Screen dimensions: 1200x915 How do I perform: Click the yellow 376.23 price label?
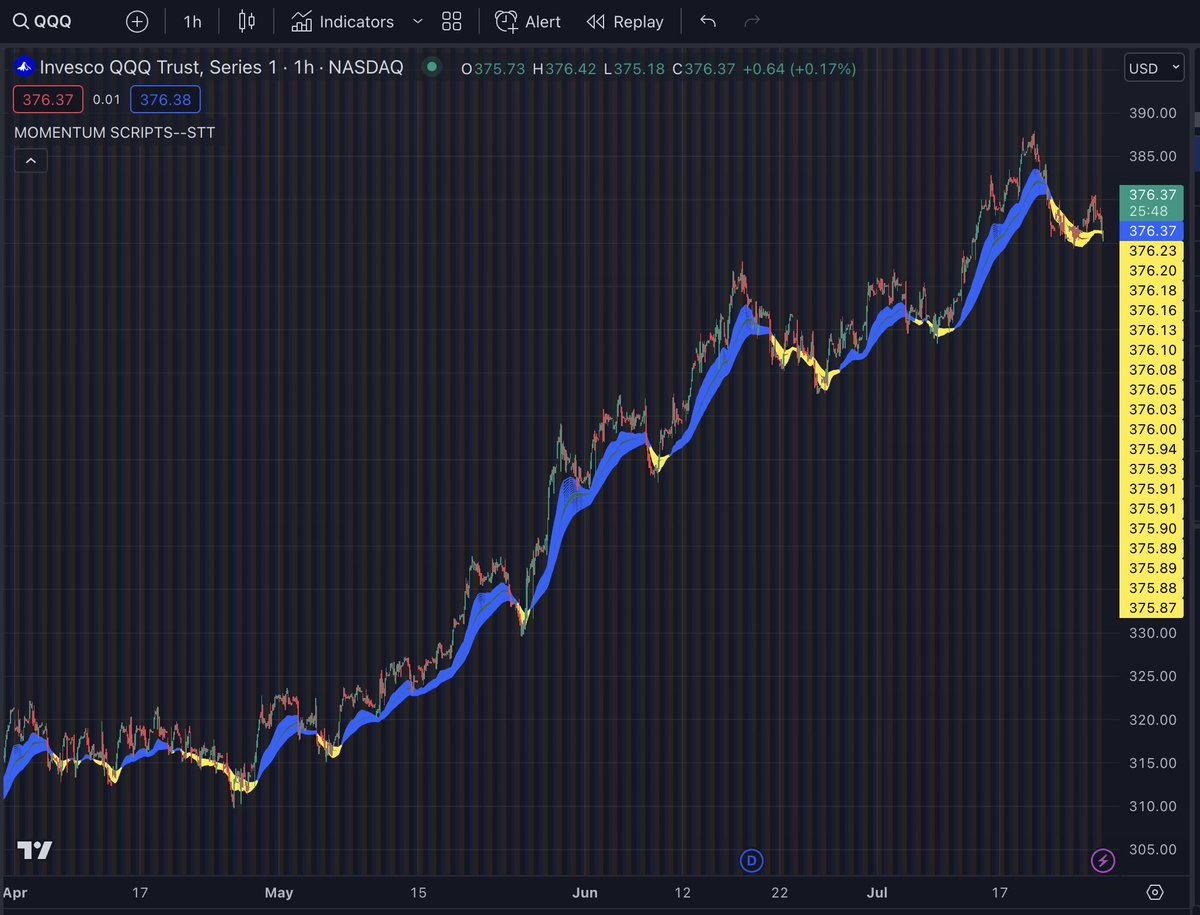1152,251
